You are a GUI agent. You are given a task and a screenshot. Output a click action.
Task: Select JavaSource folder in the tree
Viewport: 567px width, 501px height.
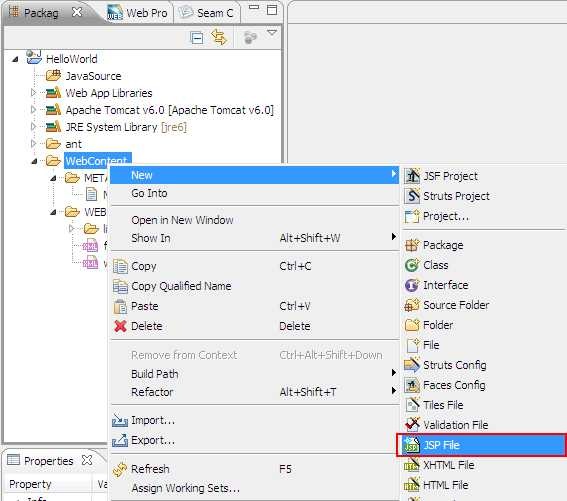tap(84, 76)
